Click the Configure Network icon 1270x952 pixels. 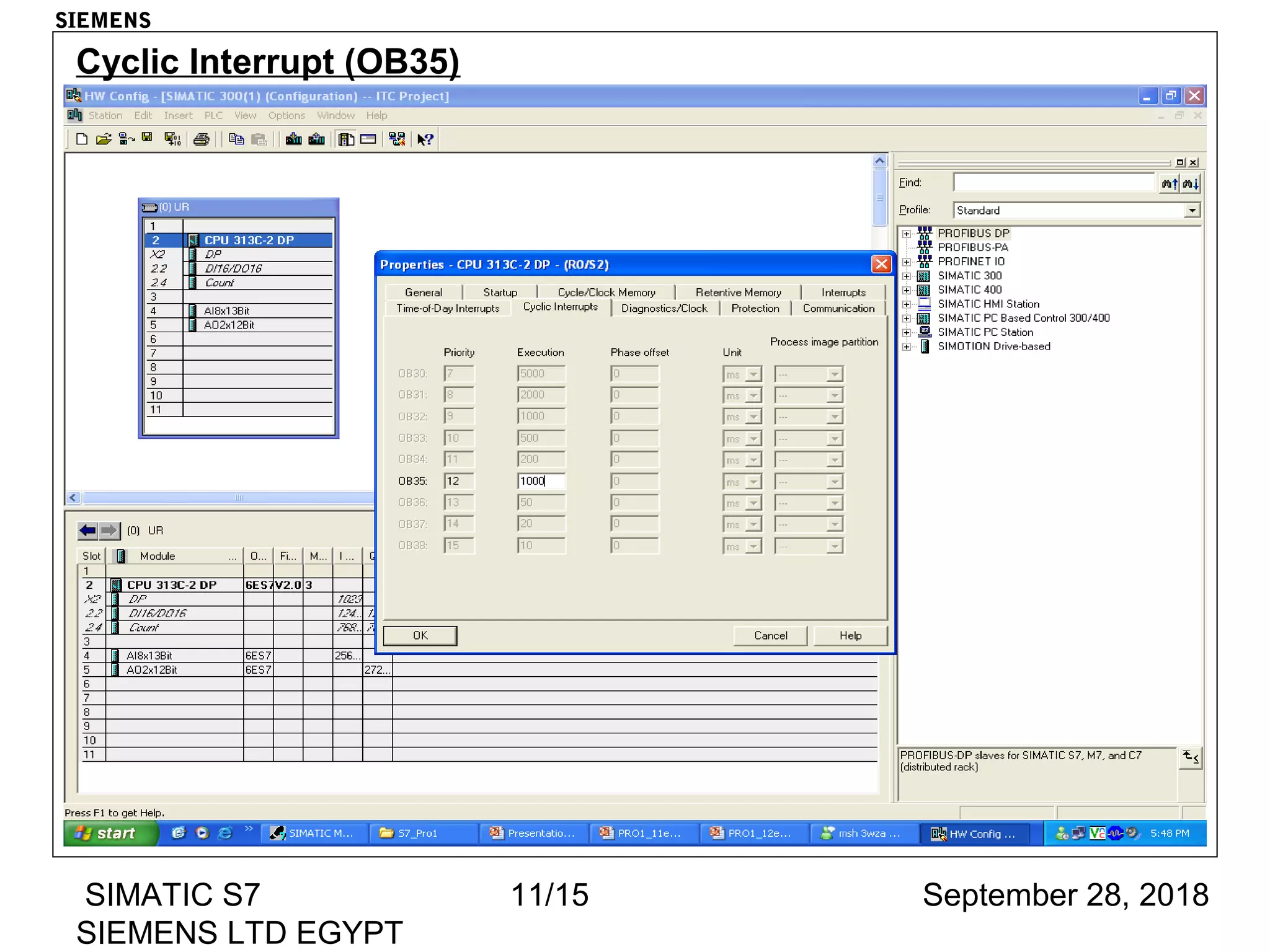(x=397, y=139)
